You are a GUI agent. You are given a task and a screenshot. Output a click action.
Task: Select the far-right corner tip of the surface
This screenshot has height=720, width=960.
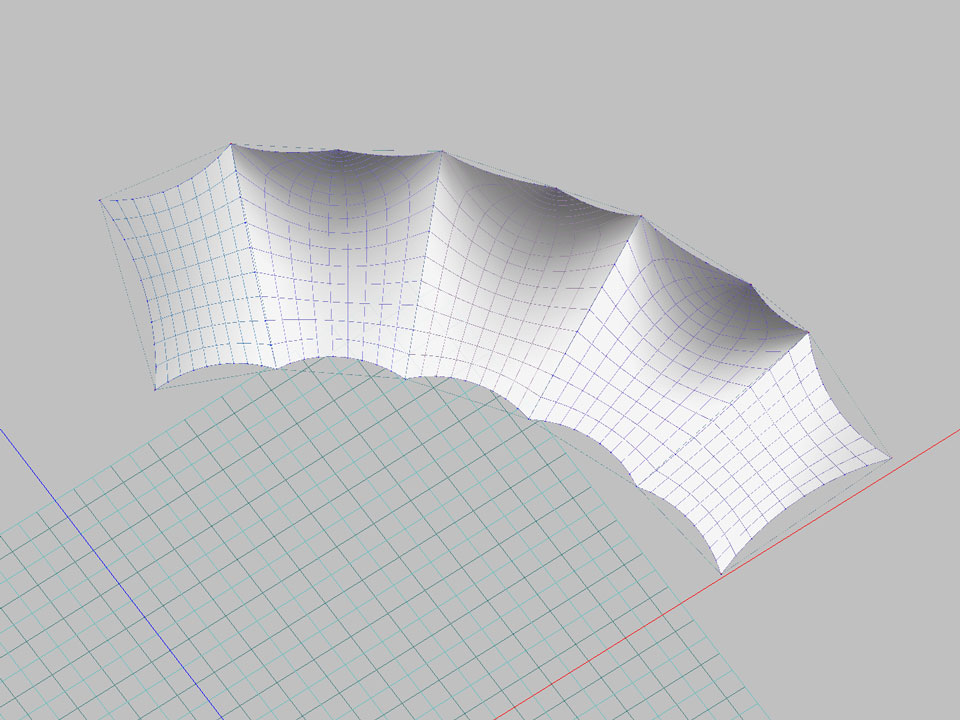click(889, 460)
